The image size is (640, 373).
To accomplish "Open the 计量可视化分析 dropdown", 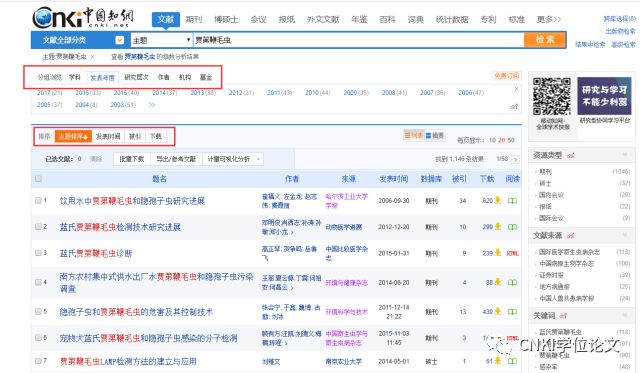I will click(x=234, y=159).
